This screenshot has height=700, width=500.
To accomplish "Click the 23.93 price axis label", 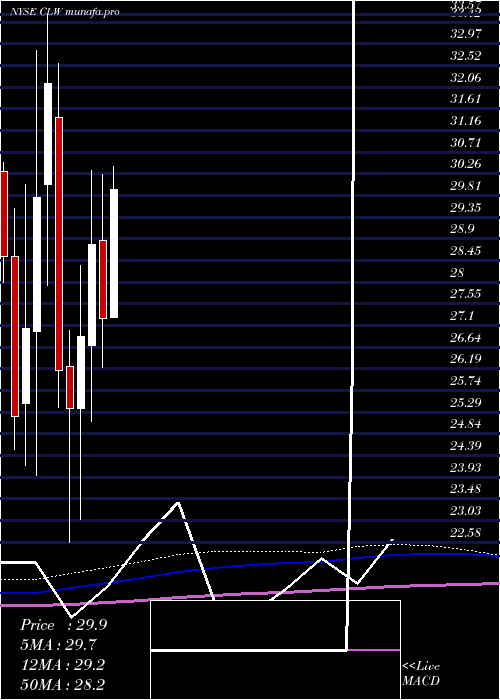I will [466, 468].
